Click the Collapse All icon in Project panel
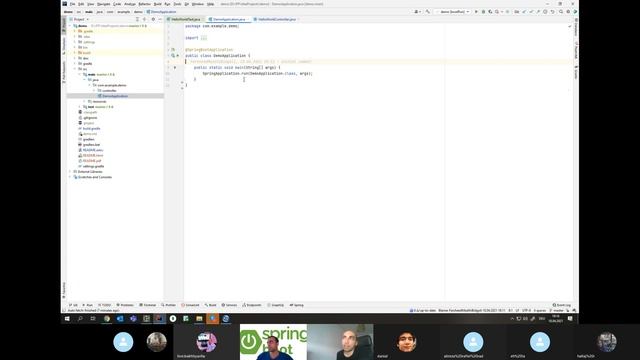This screenshot has height=360, width=640. [144, 19]
